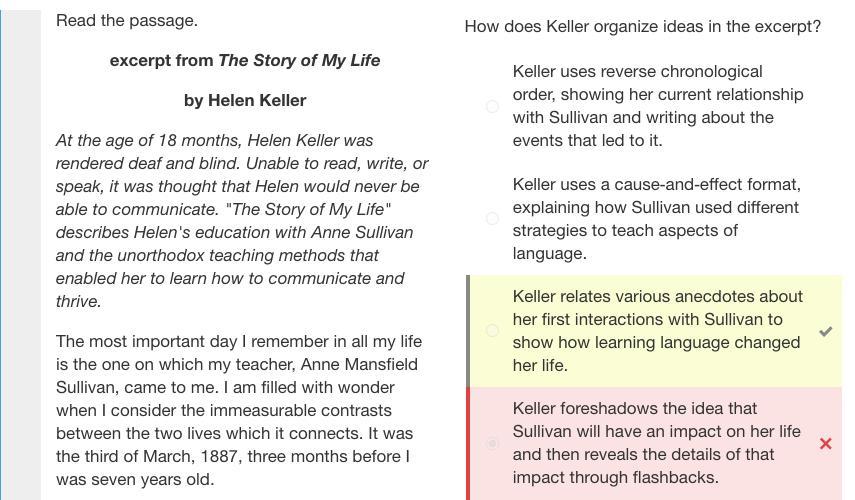Click the red X beside the foreshadows answer
The width and height of the screenshot is (855, 500).
click(826, 443)
